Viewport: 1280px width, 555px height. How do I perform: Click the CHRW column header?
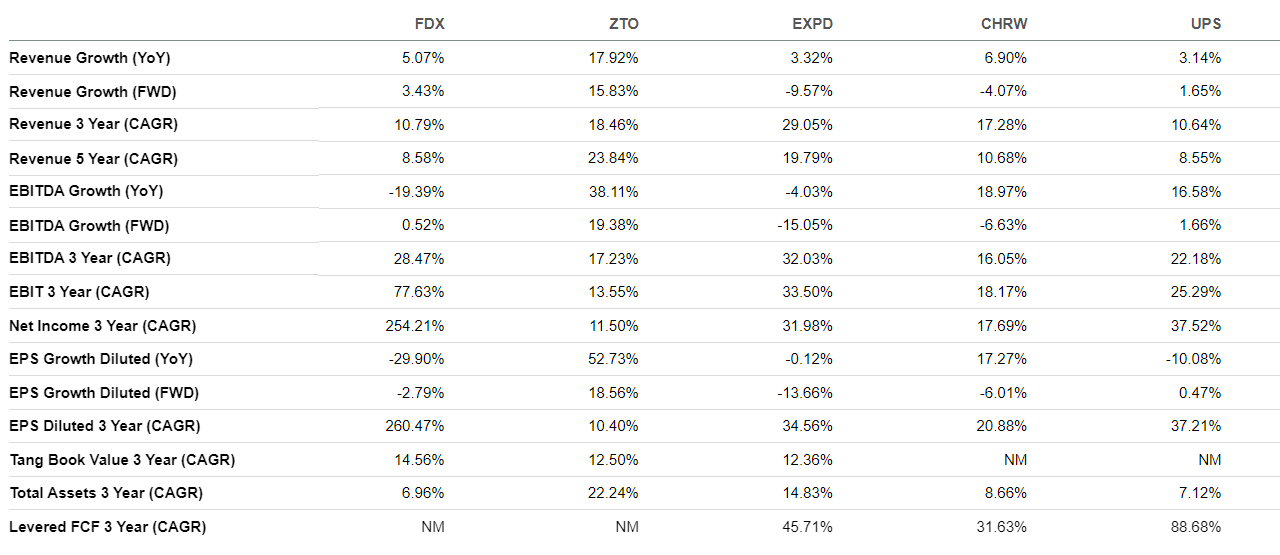pos(1004,23)
